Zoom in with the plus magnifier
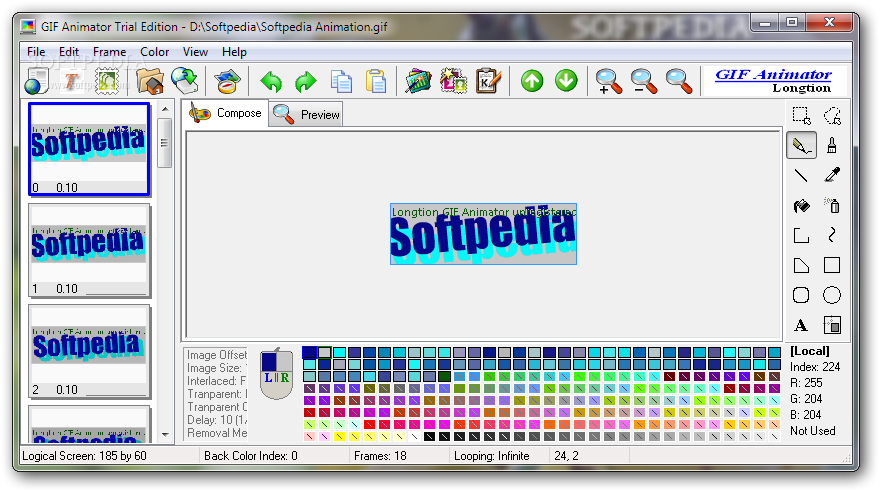This screenshot has width=880, height=492. click(x=609, y=81)
